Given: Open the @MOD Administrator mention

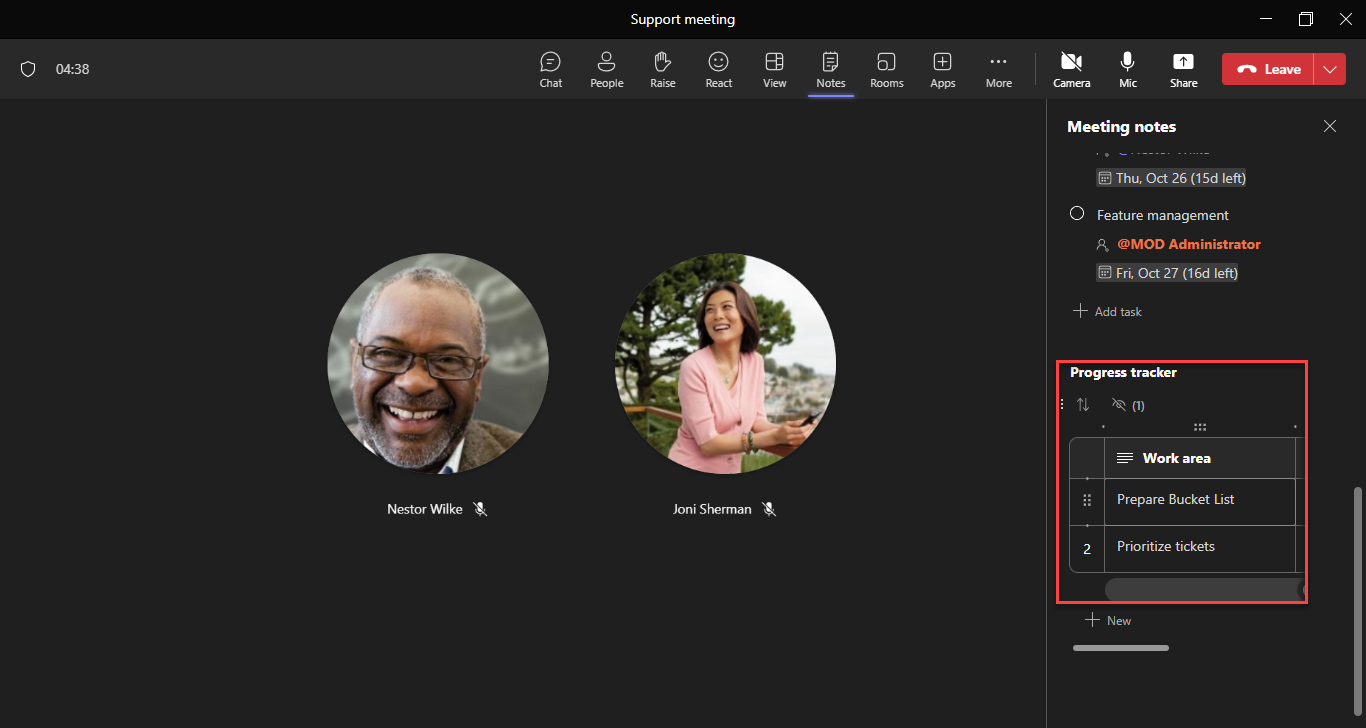Looking at the screenshot, I should pyautogui.click(x=1188, y=244).
